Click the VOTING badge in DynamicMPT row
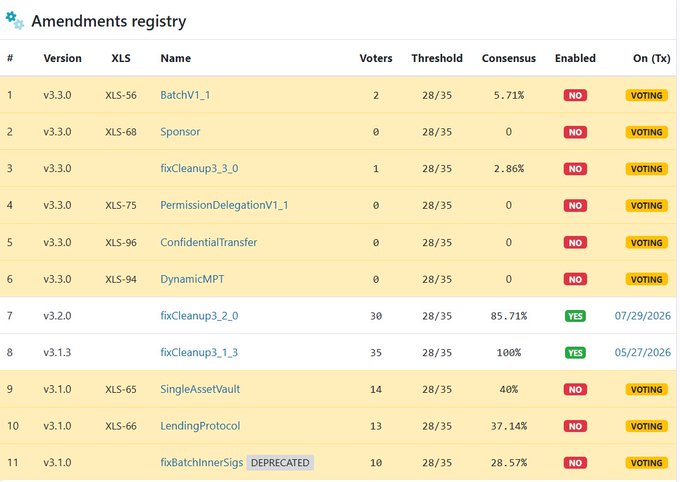This screenshot has height=482, width=680. point(647,279)
